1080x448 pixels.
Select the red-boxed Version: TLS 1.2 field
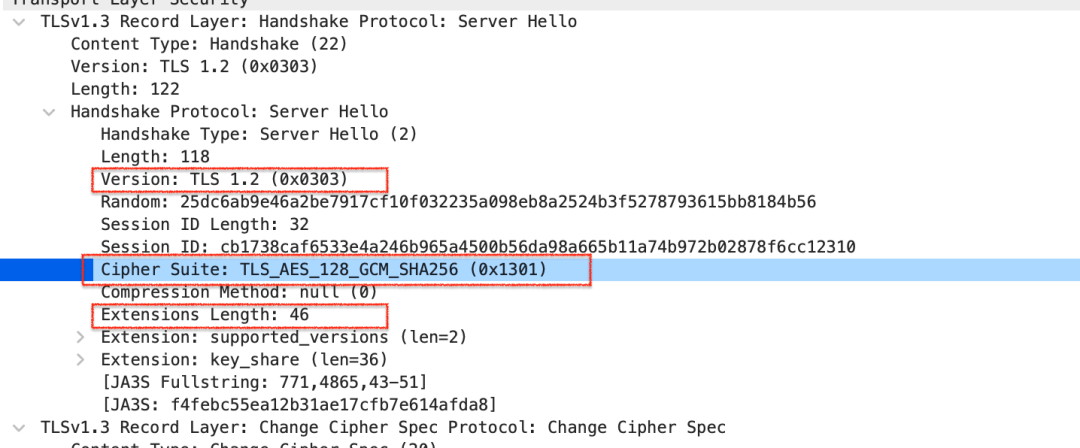[x=224, y=179]
